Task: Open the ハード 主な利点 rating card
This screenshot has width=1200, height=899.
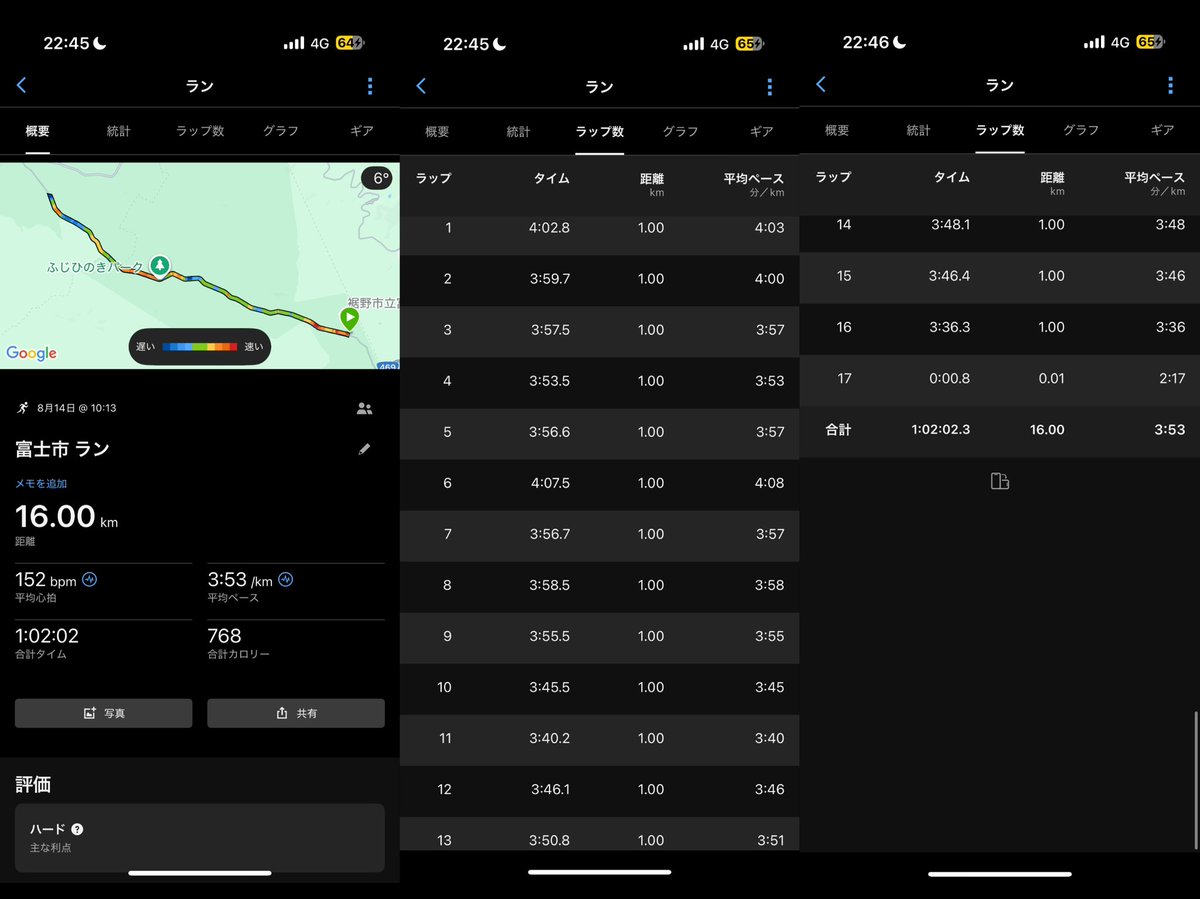Action: [x=200, y=838]
